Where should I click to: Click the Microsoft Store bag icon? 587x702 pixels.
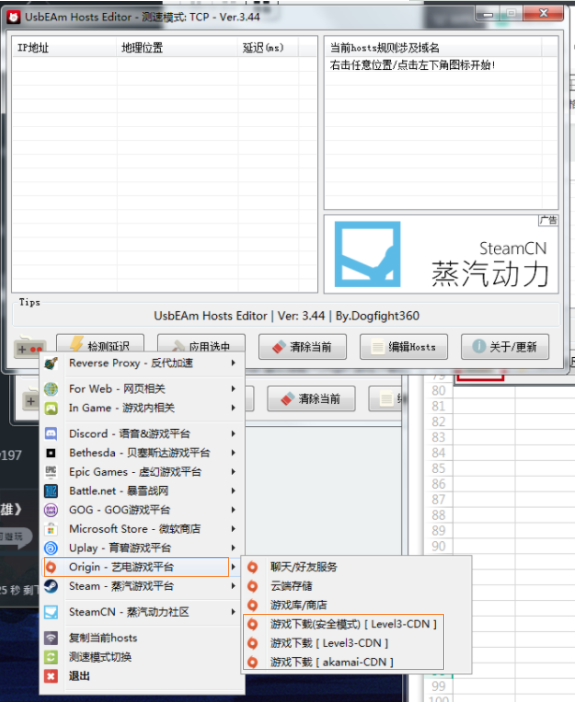click(51, 529)
